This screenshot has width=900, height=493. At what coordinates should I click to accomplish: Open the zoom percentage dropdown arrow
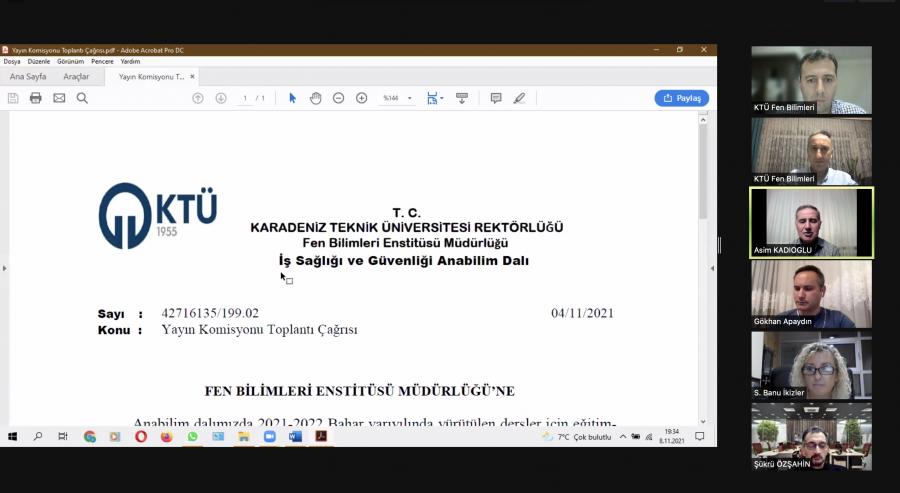tap(410, 98)
